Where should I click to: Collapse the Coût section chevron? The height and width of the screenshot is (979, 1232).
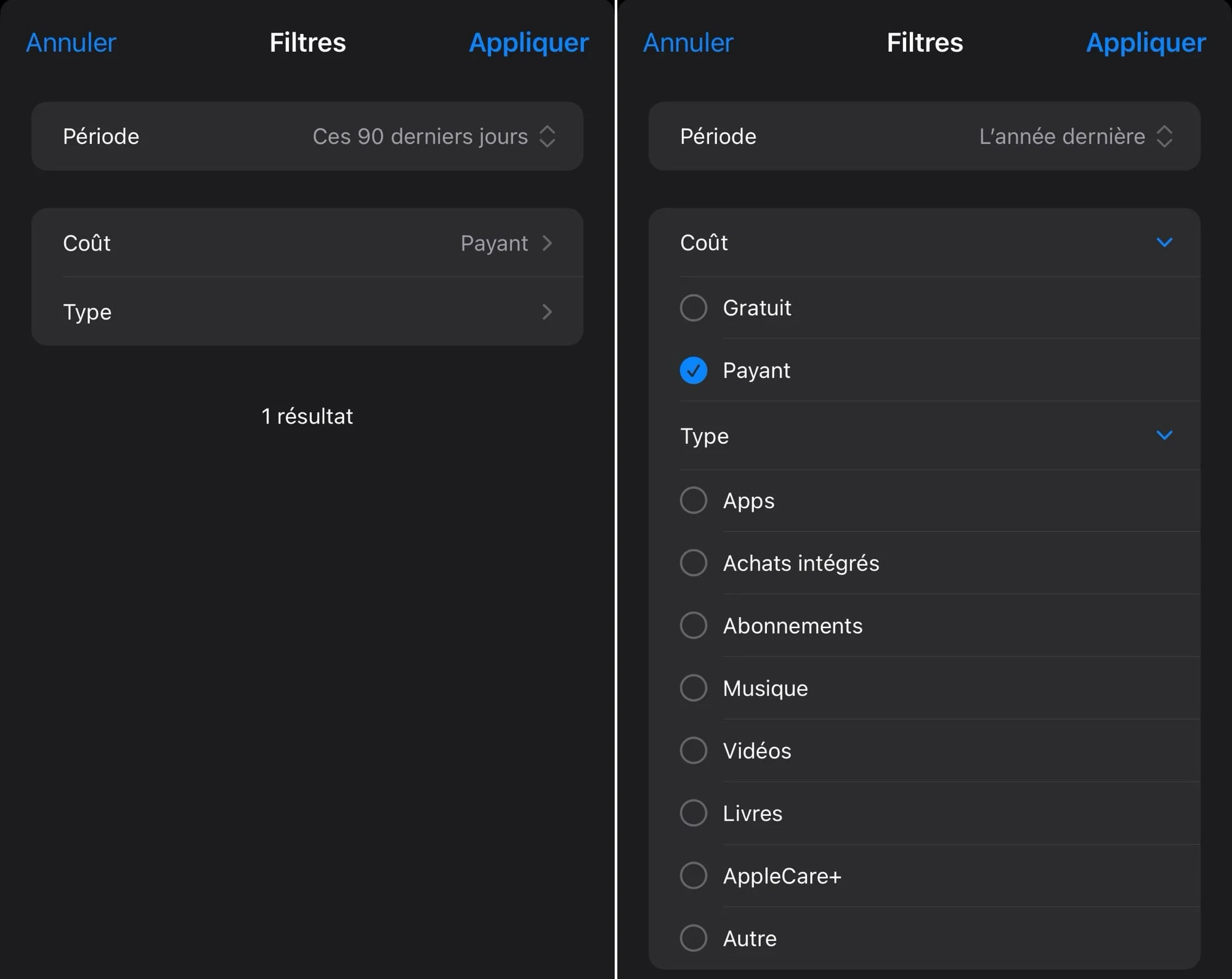[1164, 243]
